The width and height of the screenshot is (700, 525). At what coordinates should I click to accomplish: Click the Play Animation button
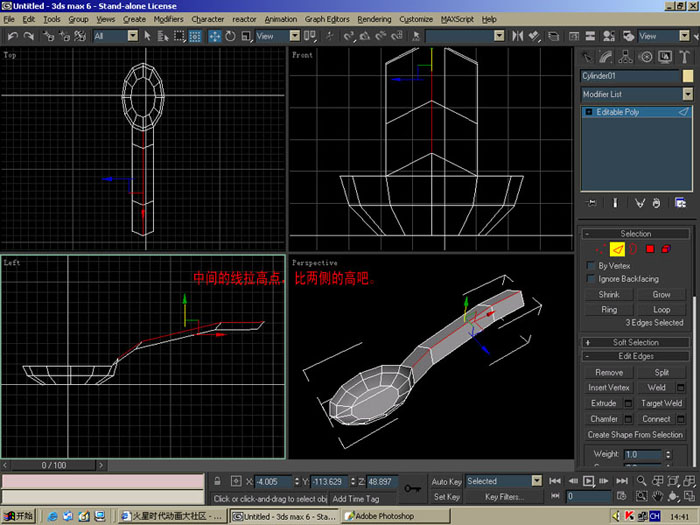(x=589, y=481)
